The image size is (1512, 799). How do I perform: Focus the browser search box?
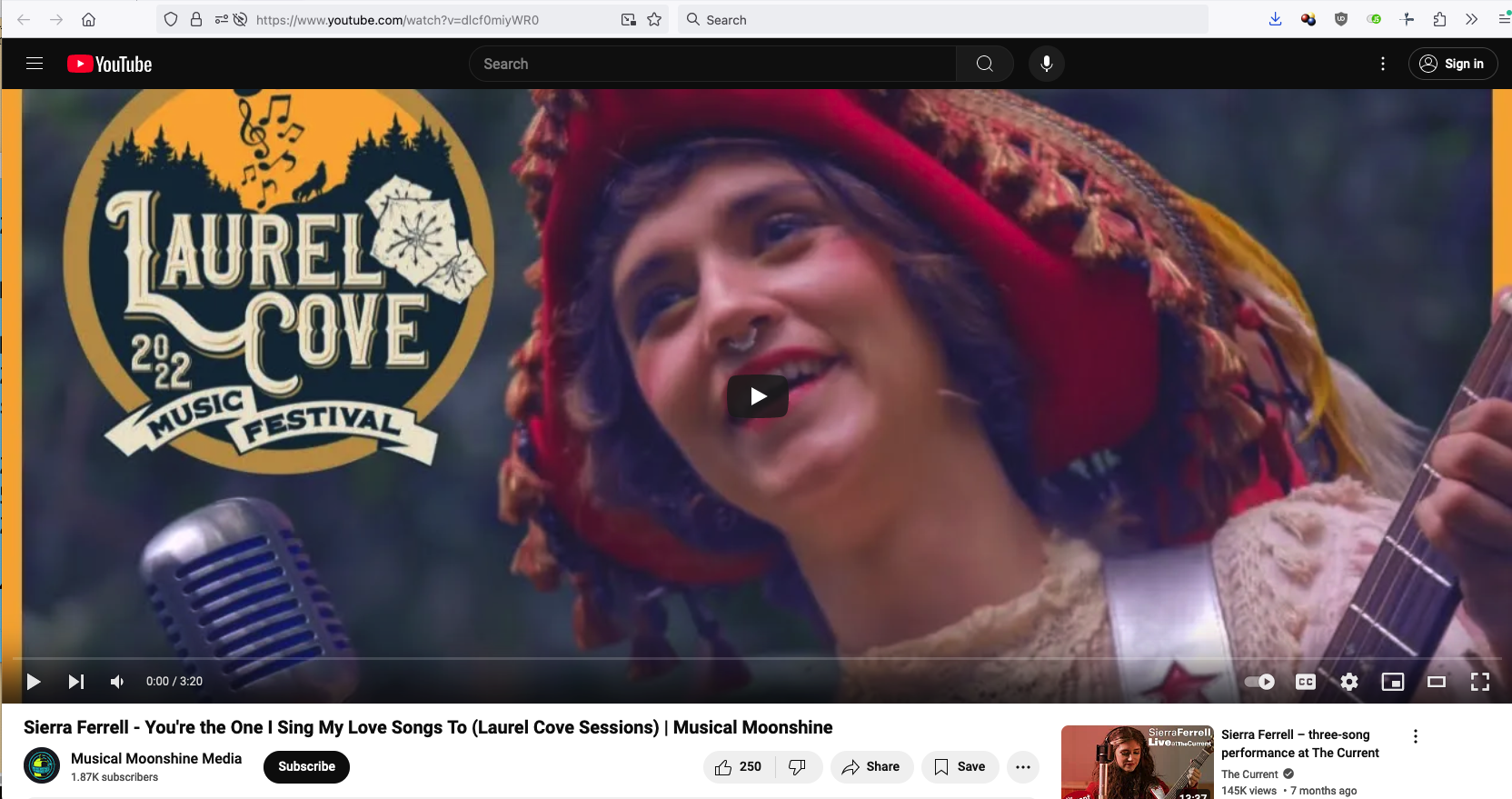coord(943,19)
